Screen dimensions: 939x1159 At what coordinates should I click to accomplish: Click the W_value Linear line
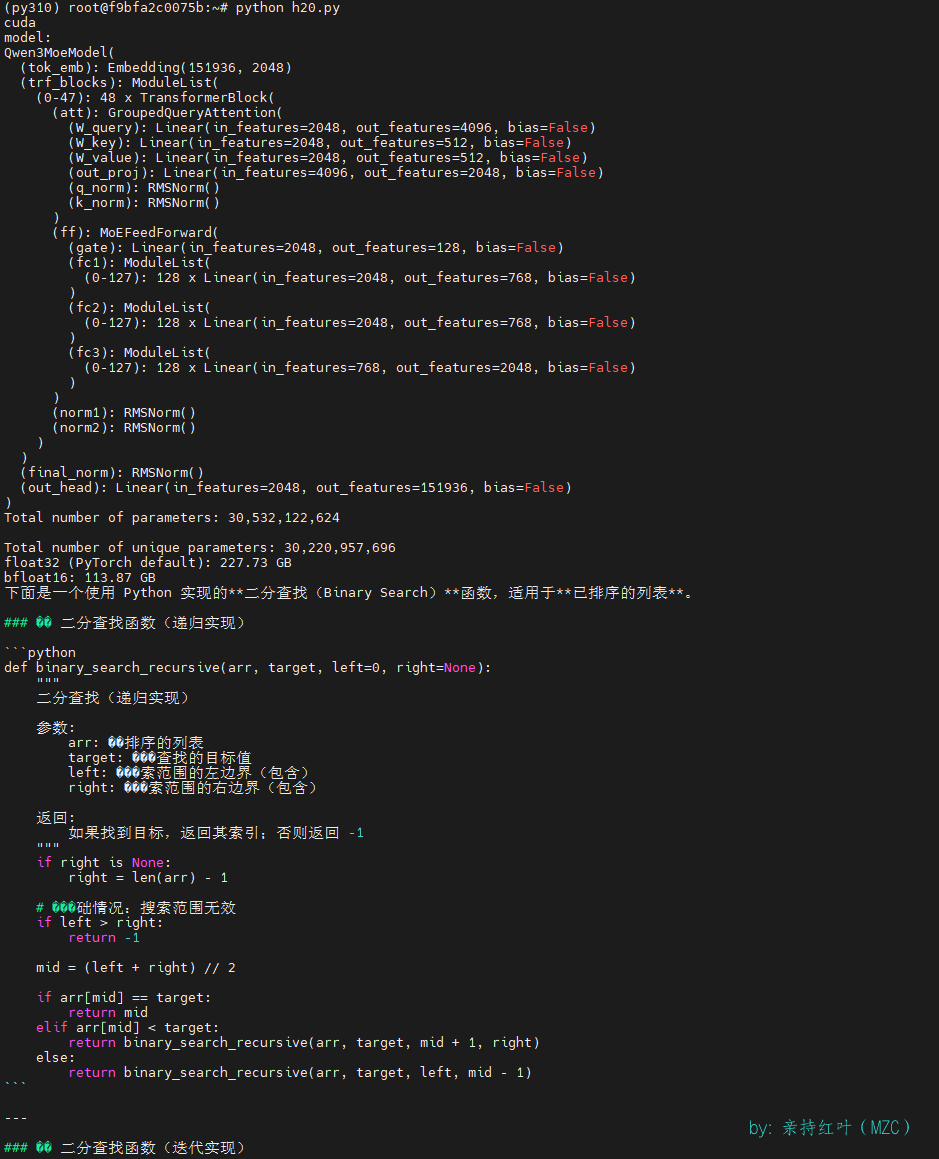point(328,158)
